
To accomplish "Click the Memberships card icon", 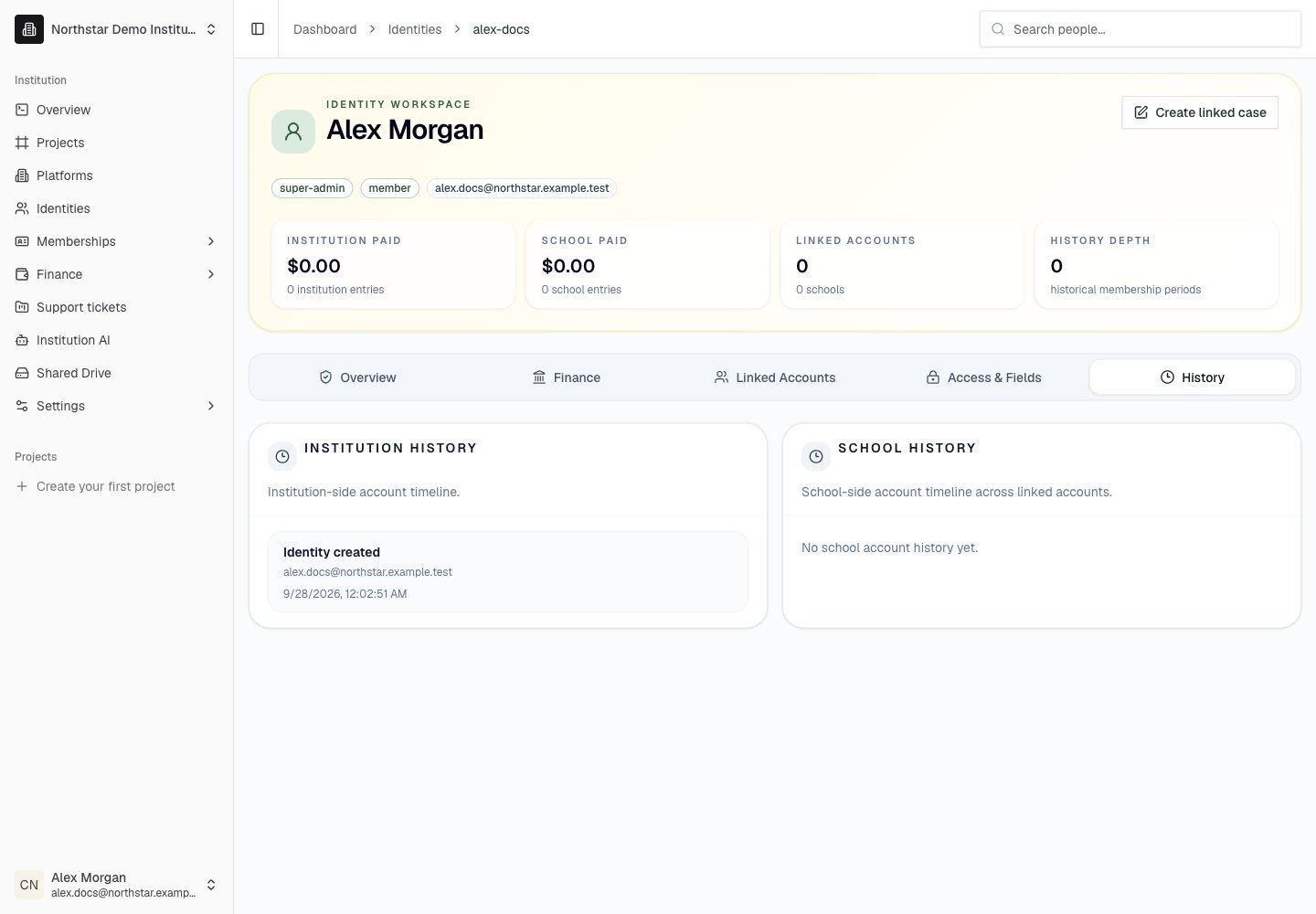I will [22, 241].
